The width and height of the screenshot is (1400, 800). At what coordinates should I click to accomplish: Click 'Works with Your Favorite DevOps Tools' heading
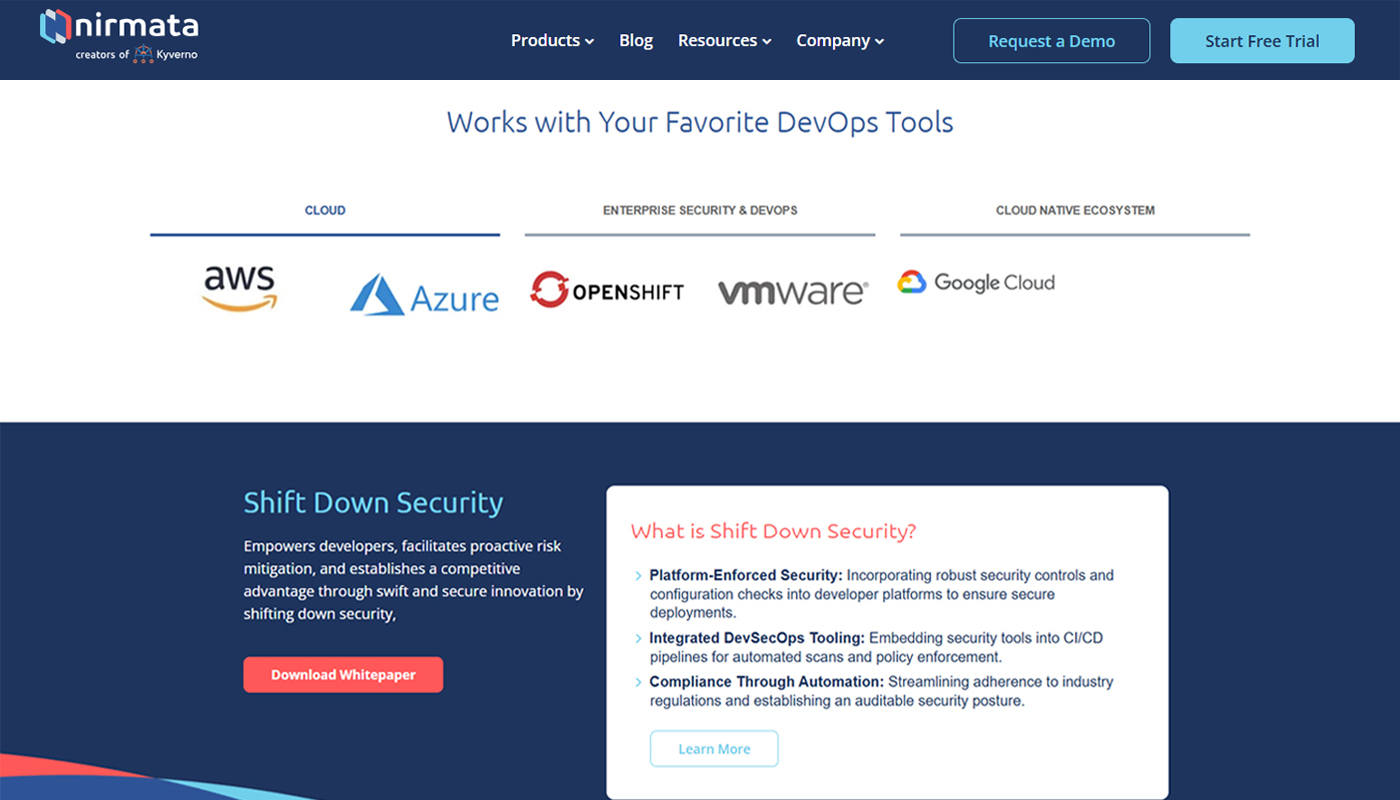[700, 122]
